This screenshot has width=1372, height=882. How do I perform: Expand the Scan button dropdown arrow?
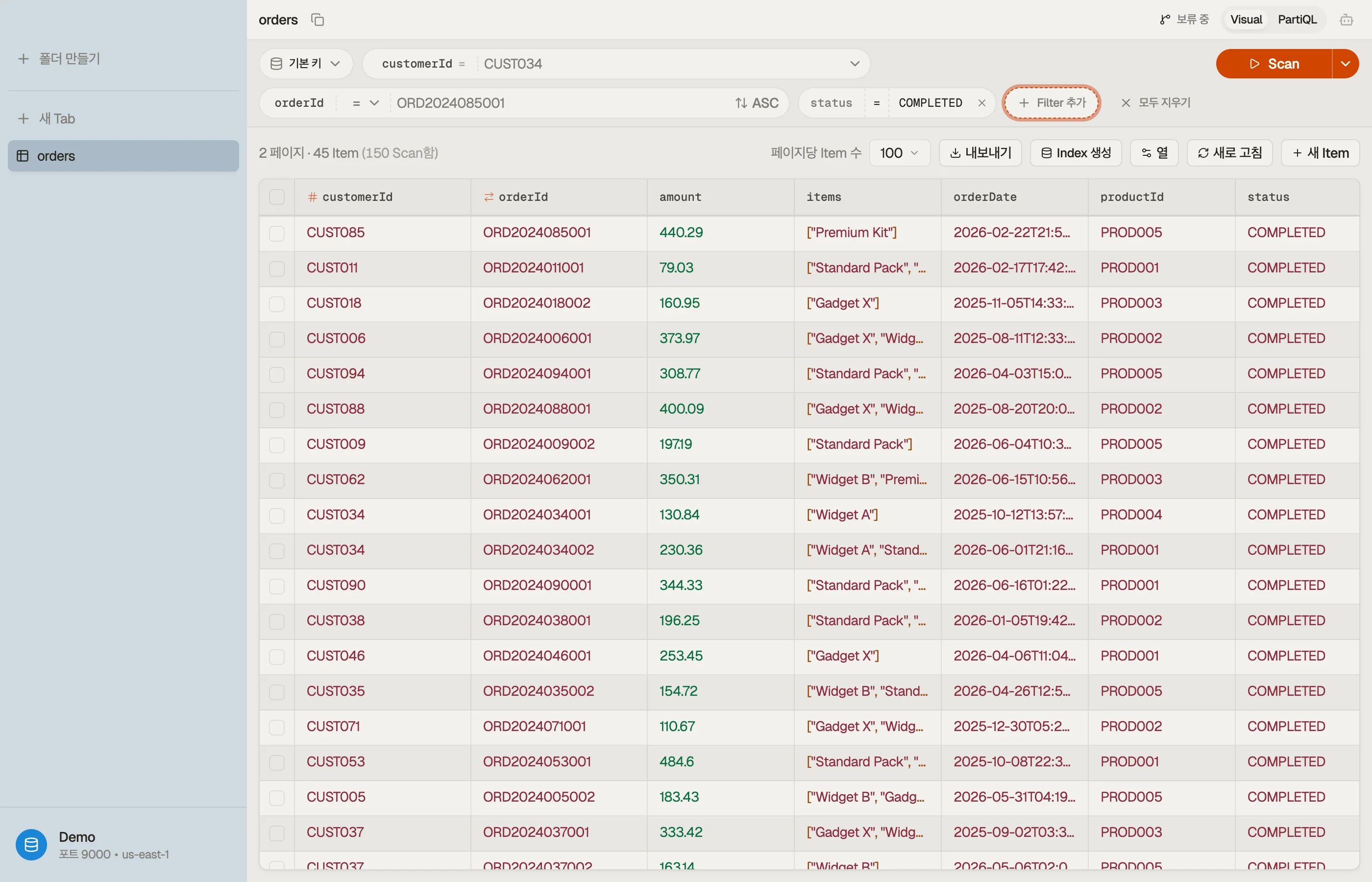1345,64
